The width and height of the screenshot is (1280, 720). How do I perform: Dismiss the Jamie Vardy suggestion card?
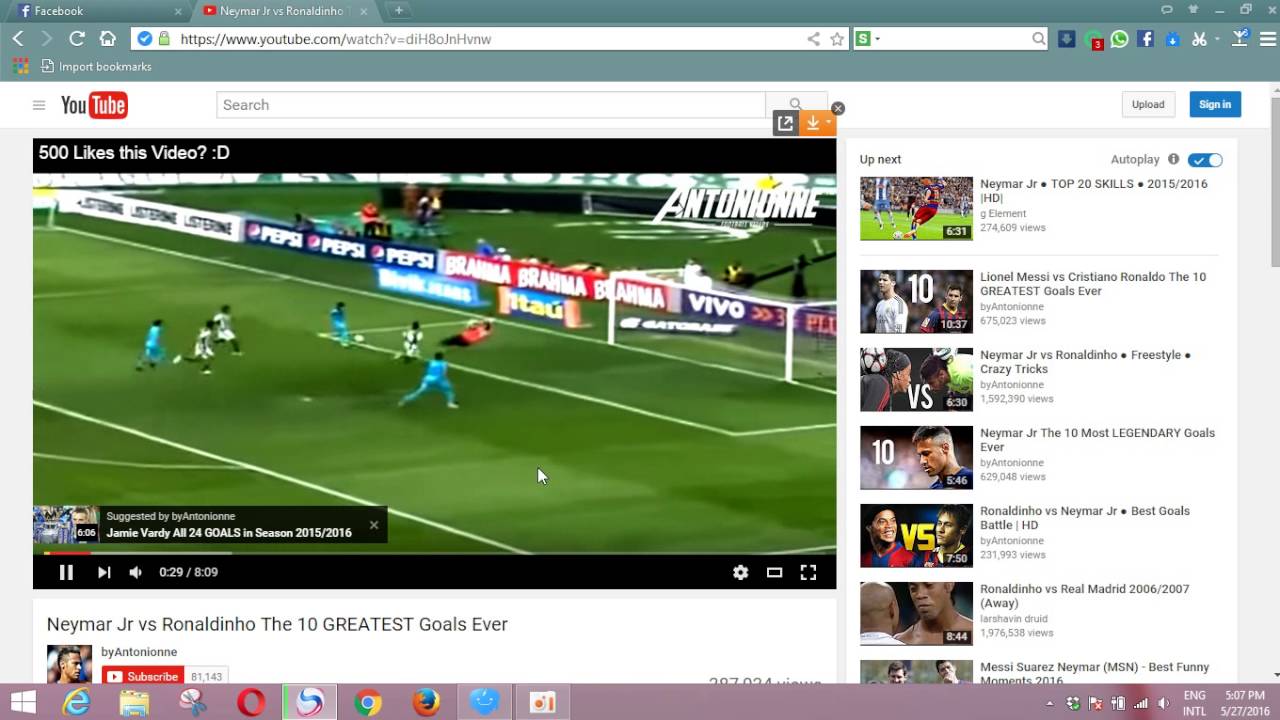[374, 525]
